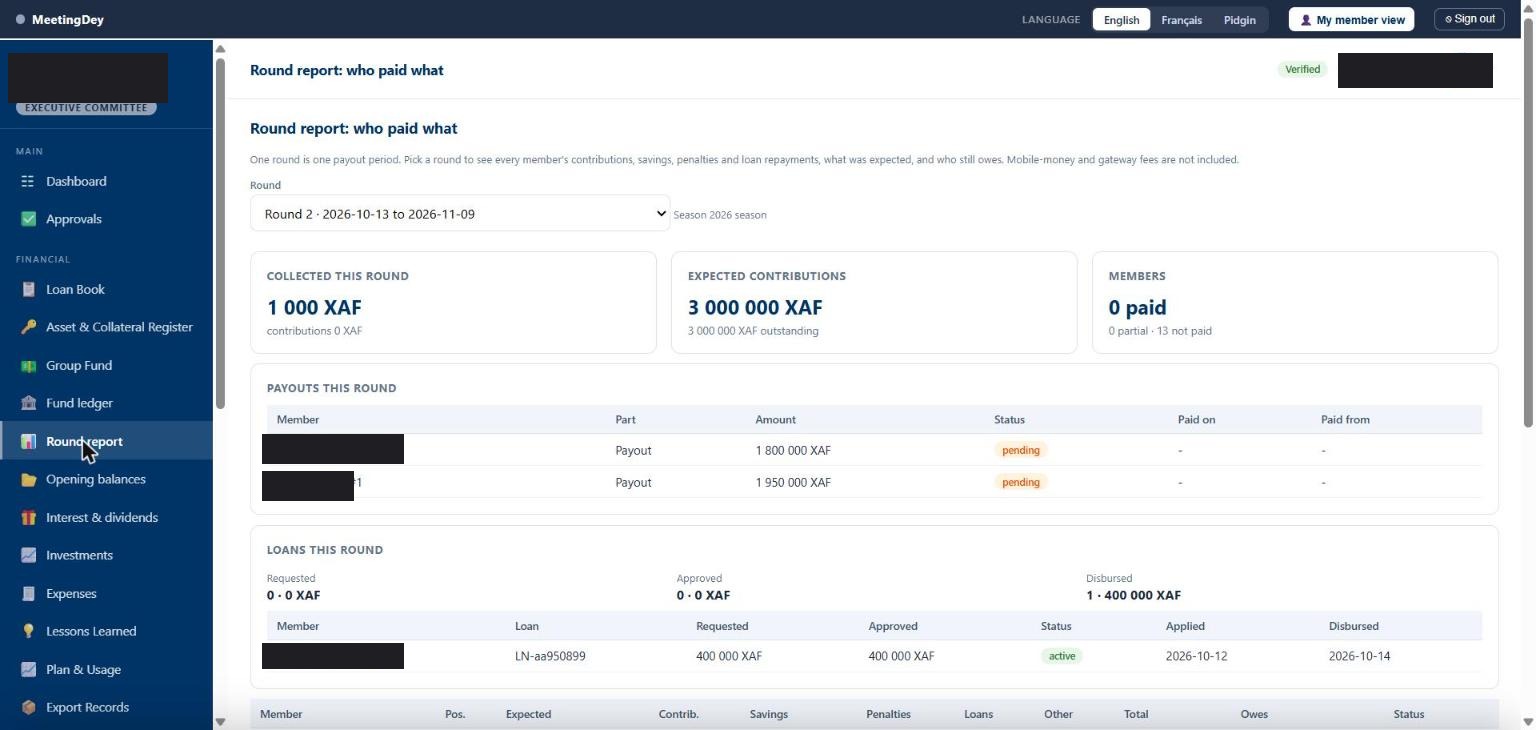This screenshot has height=730, width=1536.
Task: Select the Round report sidebar item
Action: point(106,441)
